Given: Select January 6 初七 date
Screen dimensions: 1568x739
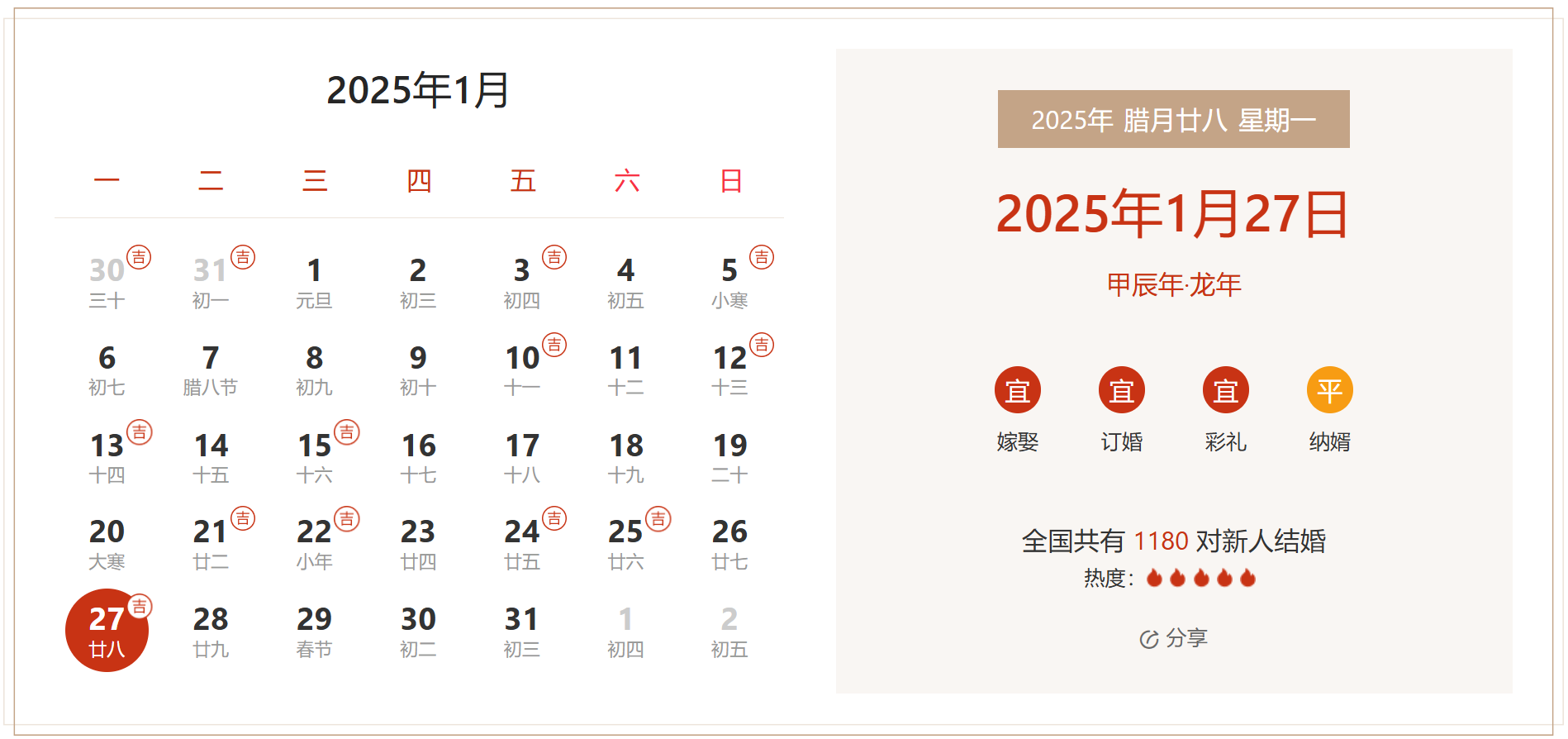Looking at the screenshot, I should pos(107,370).
